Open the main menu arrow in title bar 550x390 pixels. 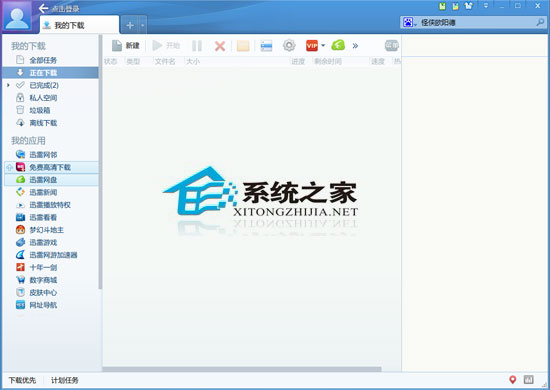coord(486,6)
